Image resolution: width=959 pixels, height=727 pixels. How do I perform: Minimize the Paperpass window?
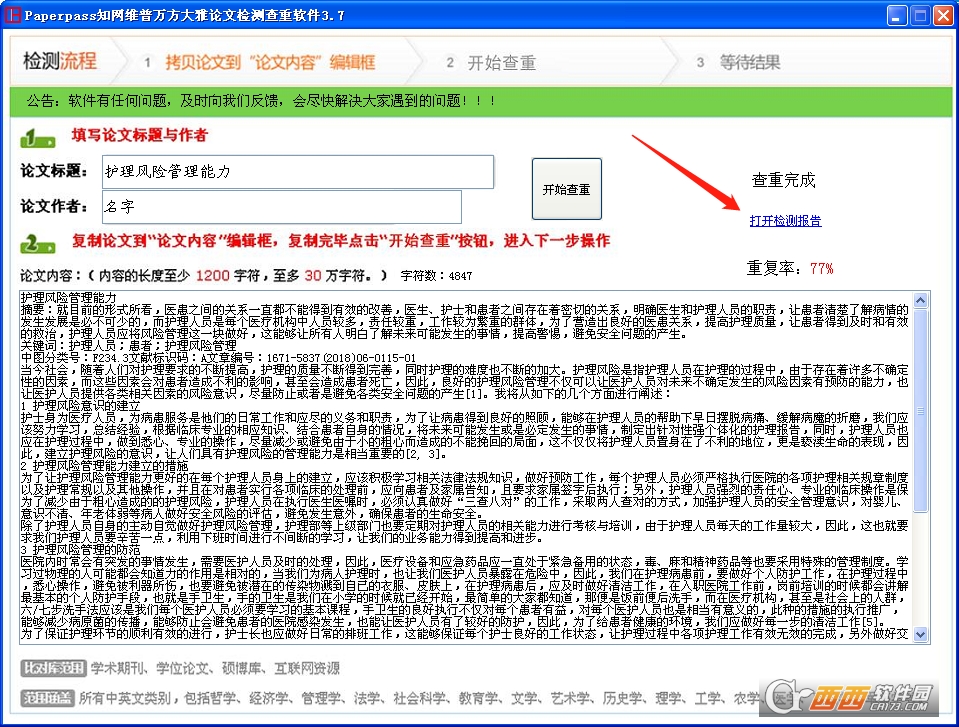(897, 15)
